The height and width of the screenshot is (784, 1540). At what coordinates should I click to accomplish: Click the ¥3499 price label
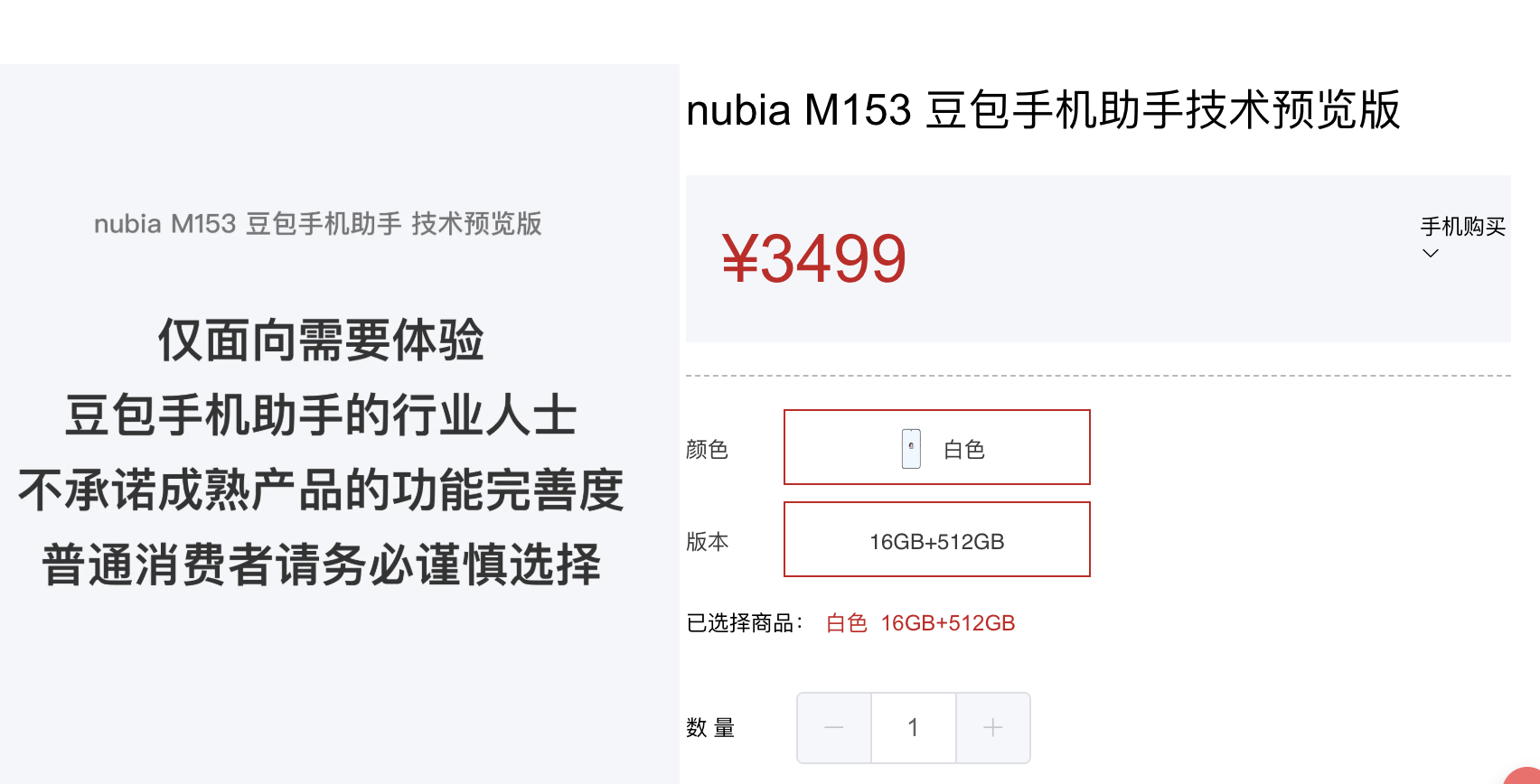(x=814, y=259)
